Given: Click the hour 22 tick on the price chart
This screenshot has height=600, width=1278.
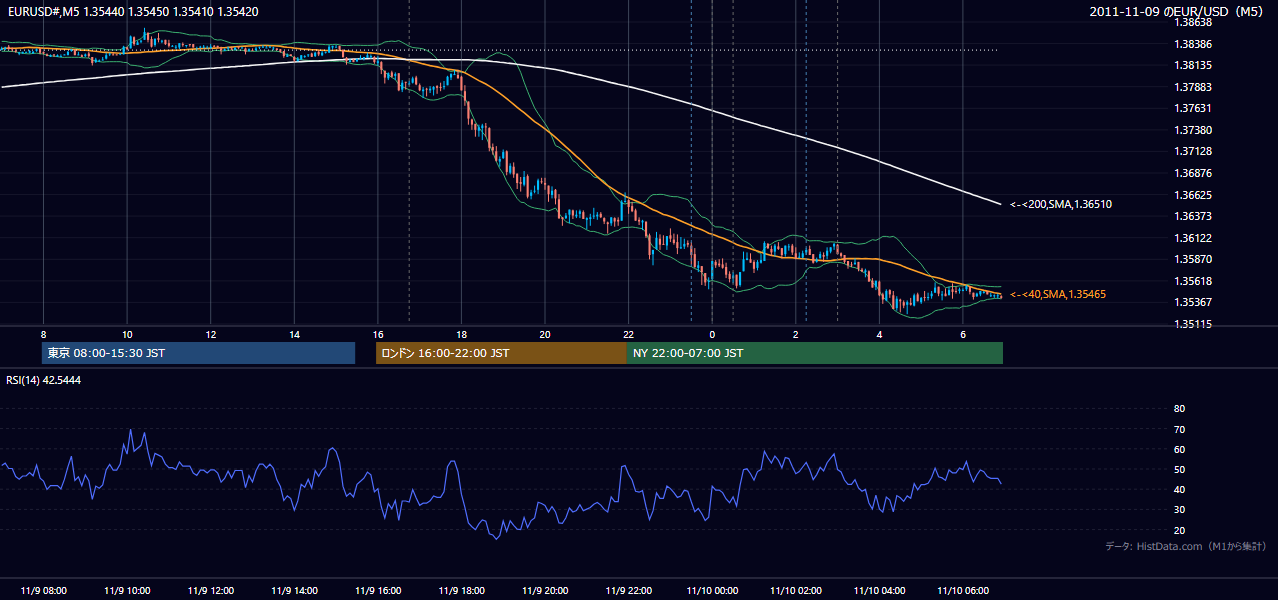Looking at the screenshot, I should [x=628, y=333].
